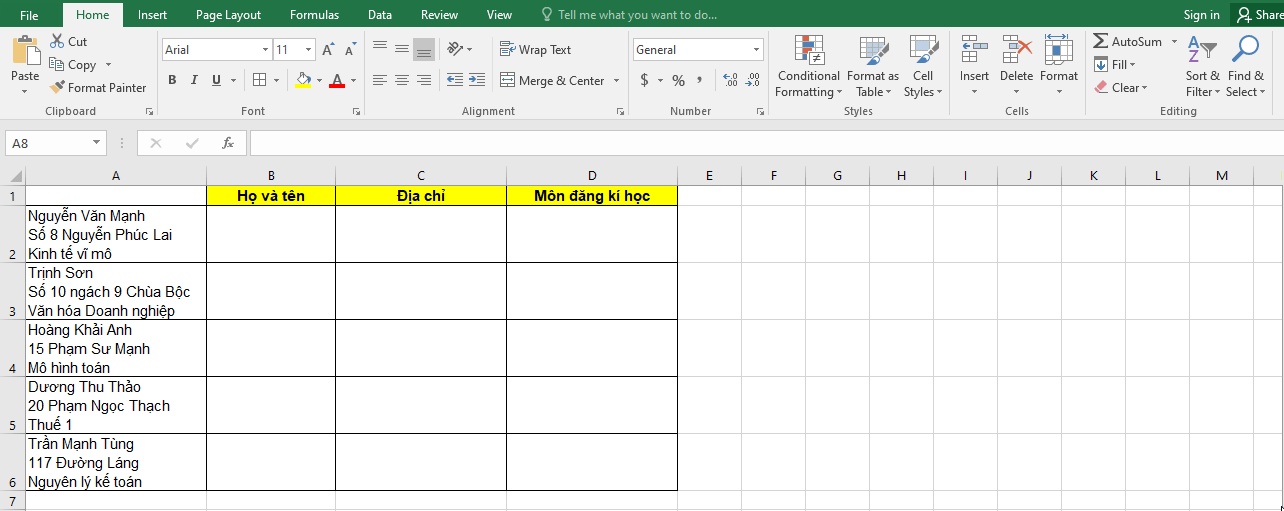Viewport: 1284px width, 511px height.
Task: Align text to vertical middle
Action: coord(402,49)
